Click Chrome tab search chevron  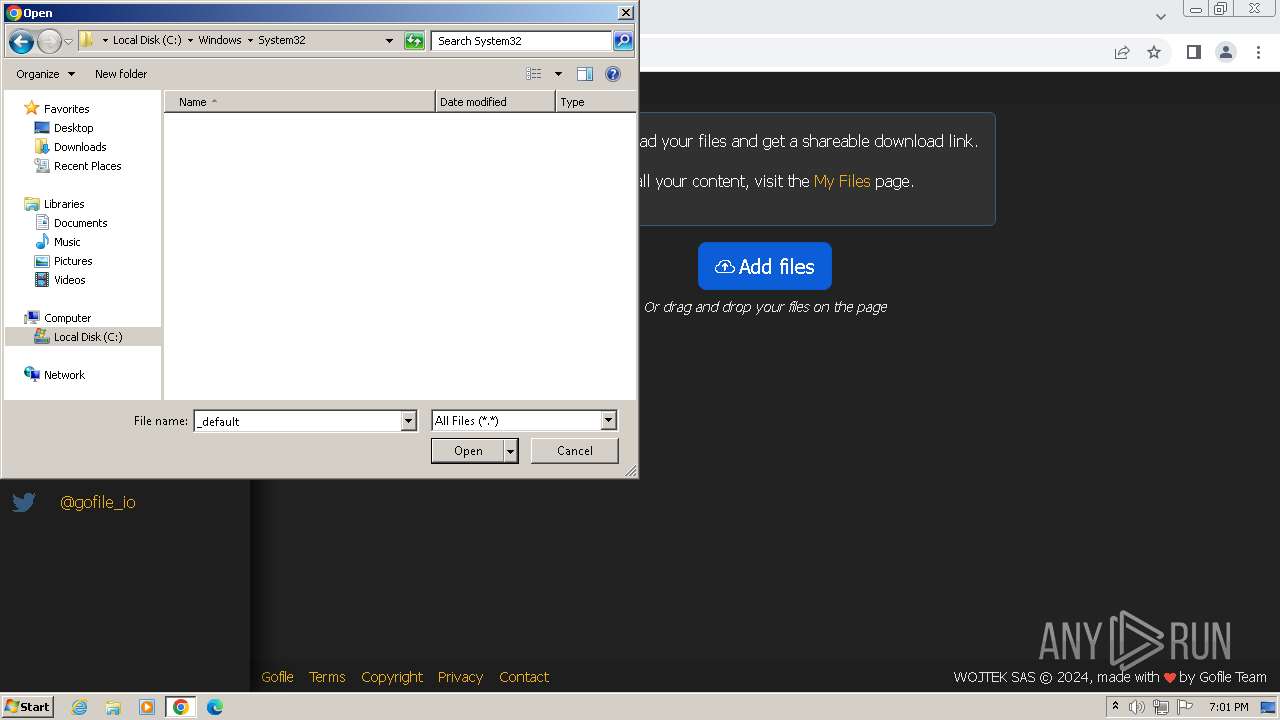pyautogui.click(x=1160, y=16)
